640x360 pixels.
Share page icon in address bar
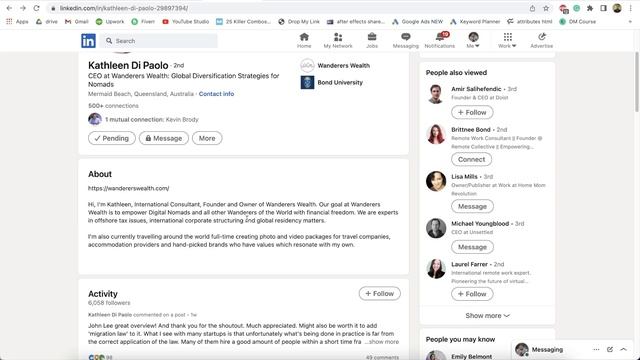pos(532,8)
